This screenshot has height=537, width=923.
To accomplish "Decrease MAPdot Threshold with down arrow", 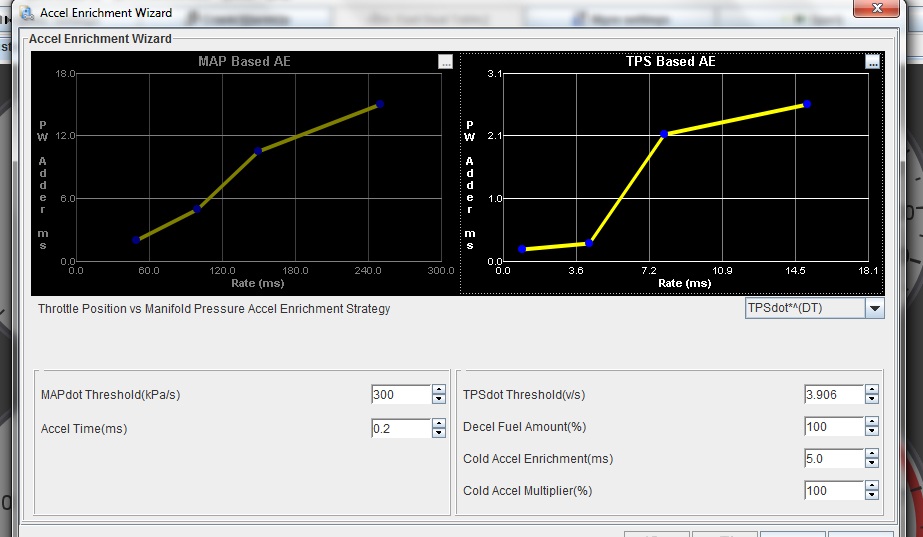I will (439, 399).
